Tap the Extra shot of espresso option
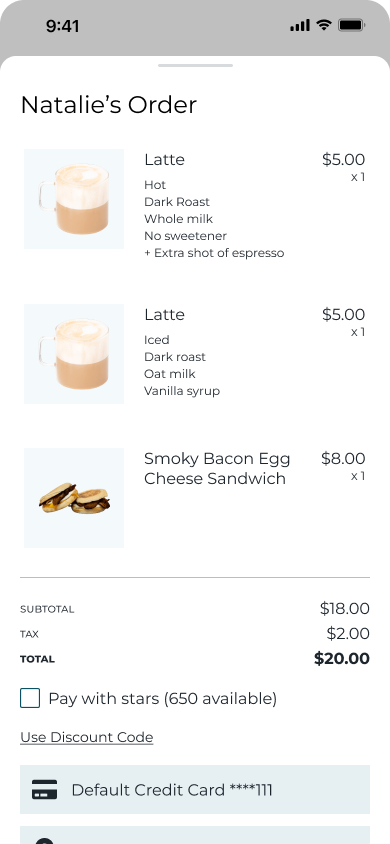This screenshot has height=844, width=390. 214,253
